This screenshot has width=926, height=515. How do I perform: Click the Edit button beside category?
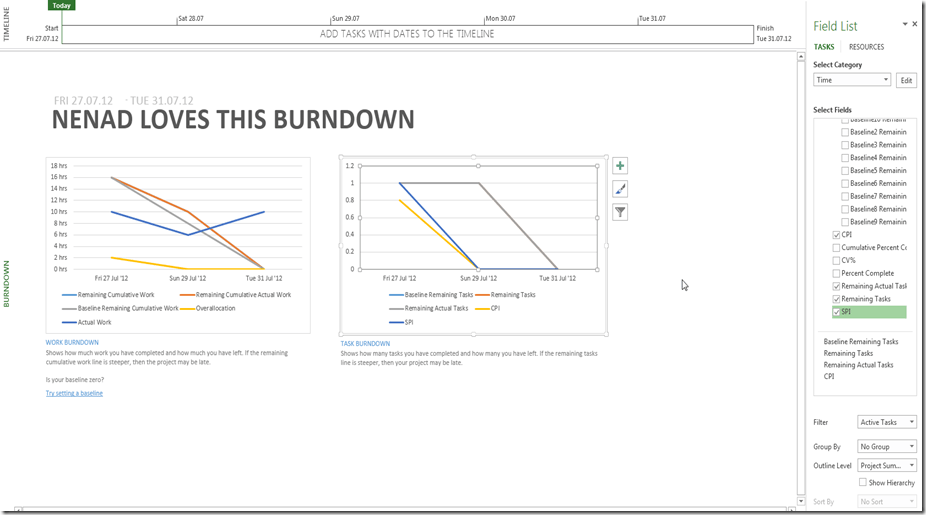(905, 80)
